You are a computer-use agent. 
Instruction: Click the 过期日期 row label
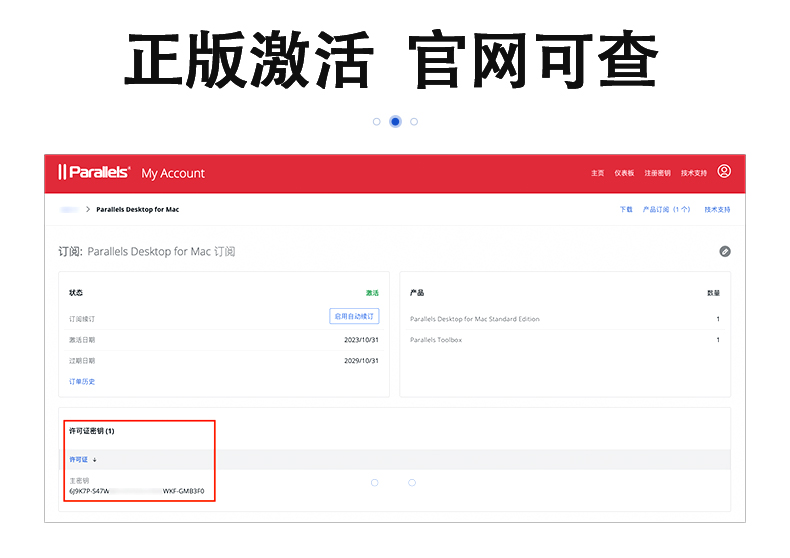[x=82, y=361]
